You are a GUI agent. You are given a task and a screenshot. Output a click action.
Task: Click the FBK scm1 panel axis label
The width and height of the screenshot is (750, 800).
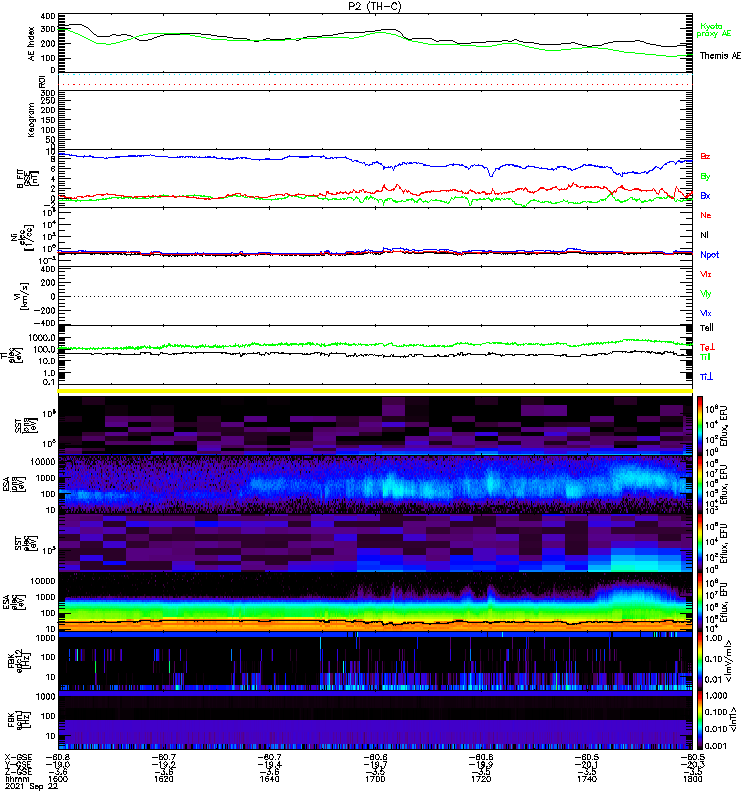pyautogui.click(x=20, y=720)
